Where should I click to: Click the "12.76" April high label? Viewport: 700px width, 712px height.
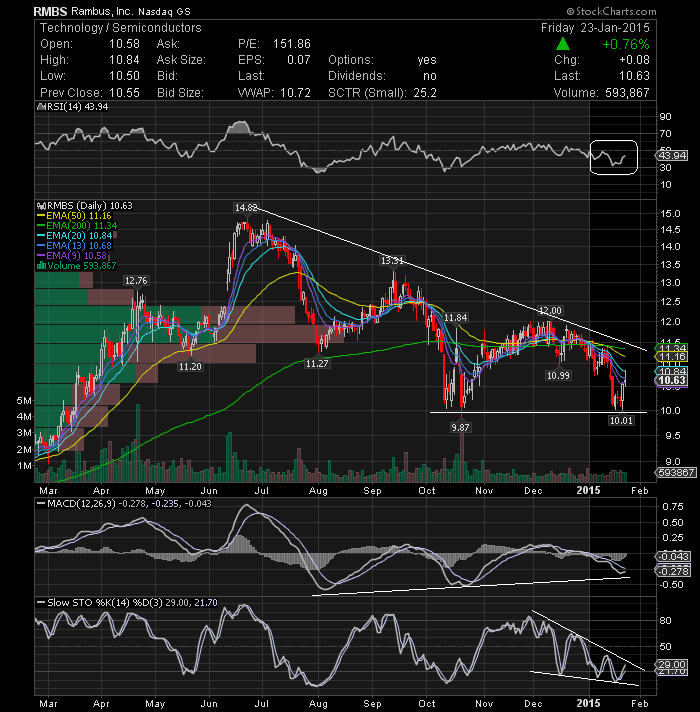pyautogui.click(x=136, y=281)
